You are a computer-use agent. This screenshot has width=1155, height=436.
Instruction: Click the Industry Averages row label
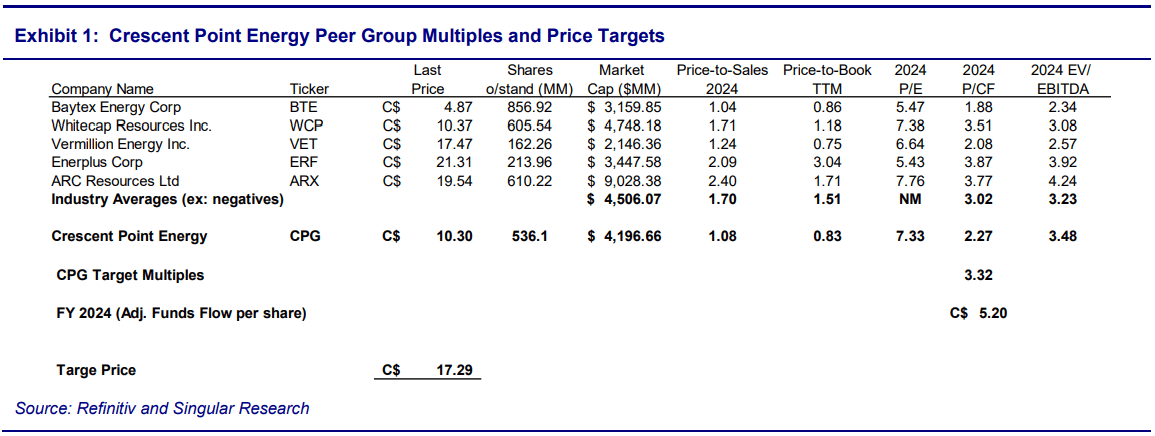point(167,199)
